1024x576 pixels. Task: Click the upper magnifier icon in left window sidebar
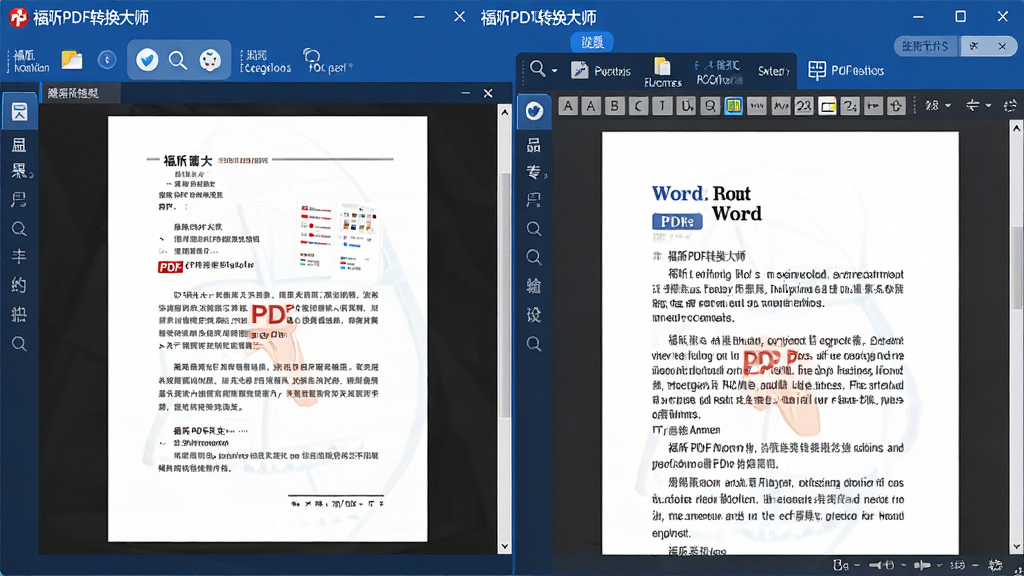coord(19,229)
